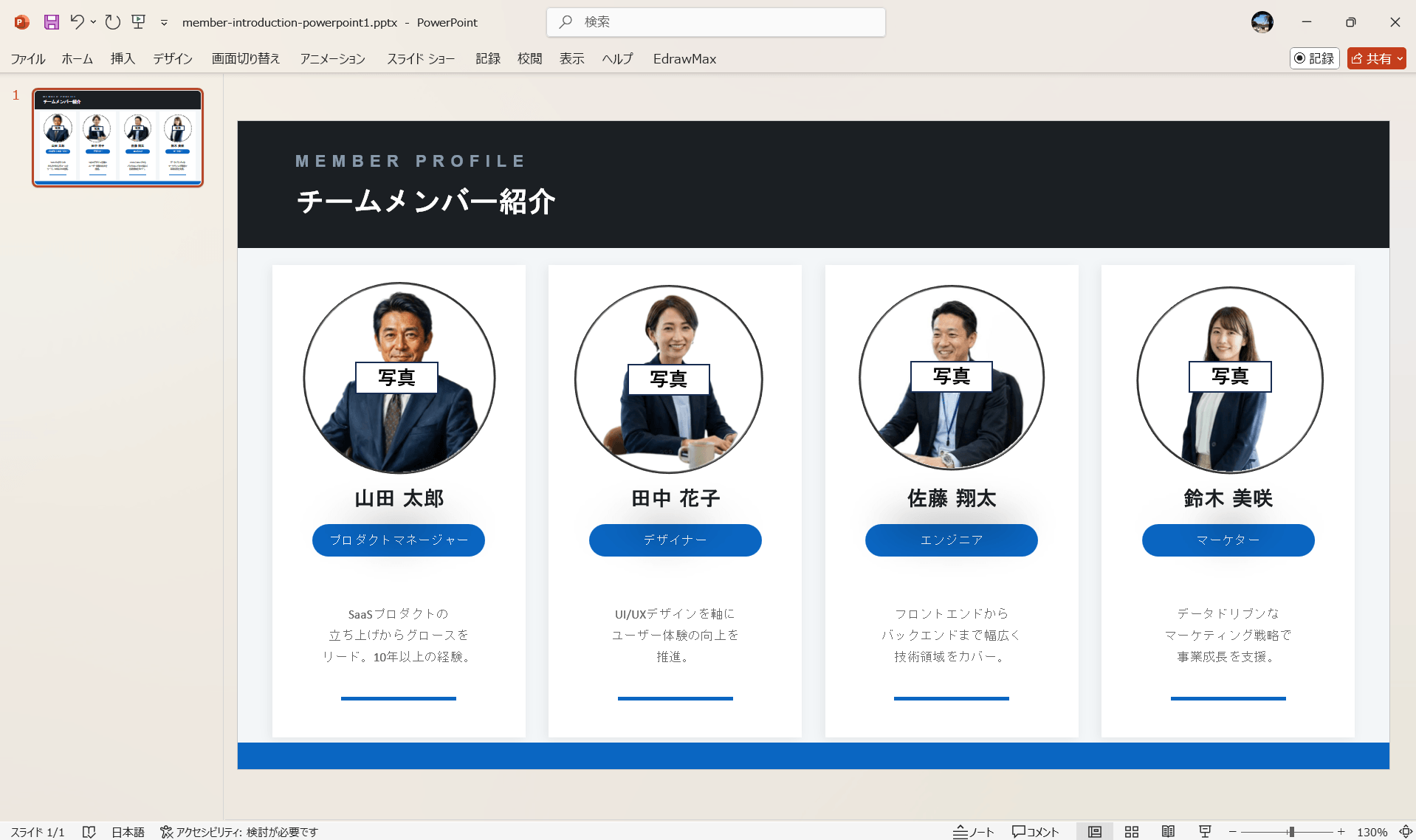The width and height of the screenshot is (1416, 840).
Task: Open the EdrawMax ribbon tab
Action: pos(684,58)
